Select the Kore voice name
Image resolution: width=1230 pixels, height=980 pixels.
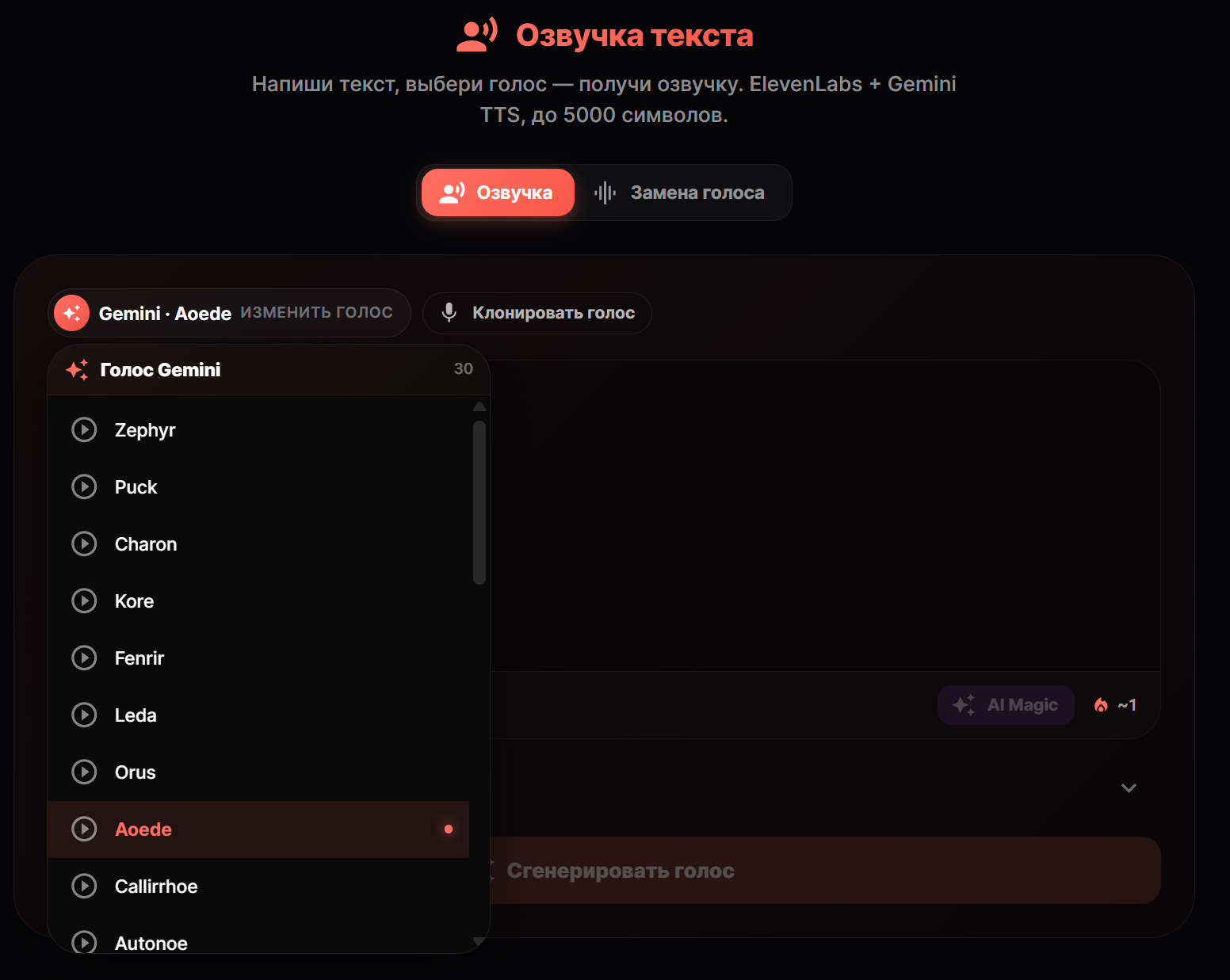coord(135,601)
